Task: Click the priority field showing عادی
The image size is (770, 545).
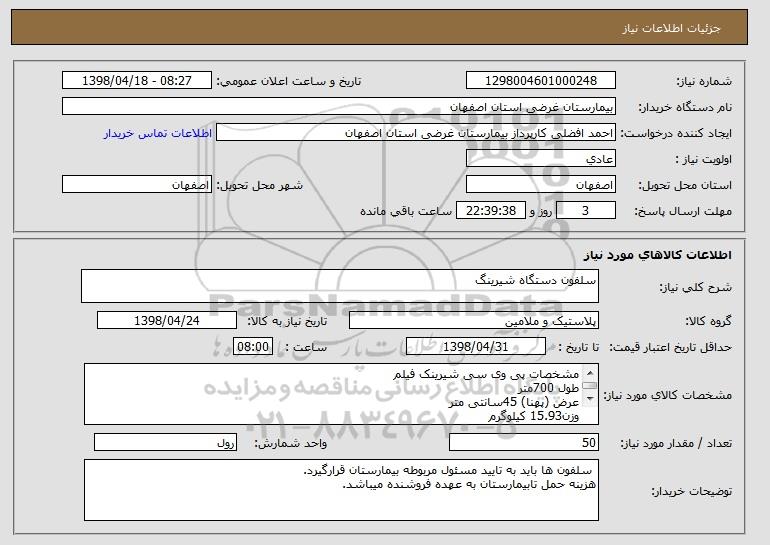Action: [x=541, y=159]
